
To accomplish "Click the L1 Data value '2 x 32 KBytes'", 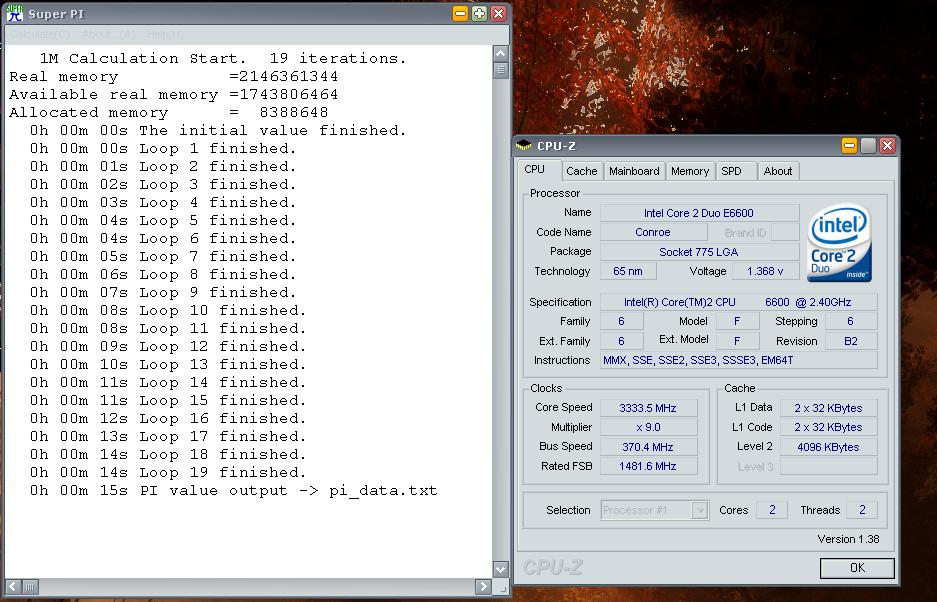I will pos(828,408).
